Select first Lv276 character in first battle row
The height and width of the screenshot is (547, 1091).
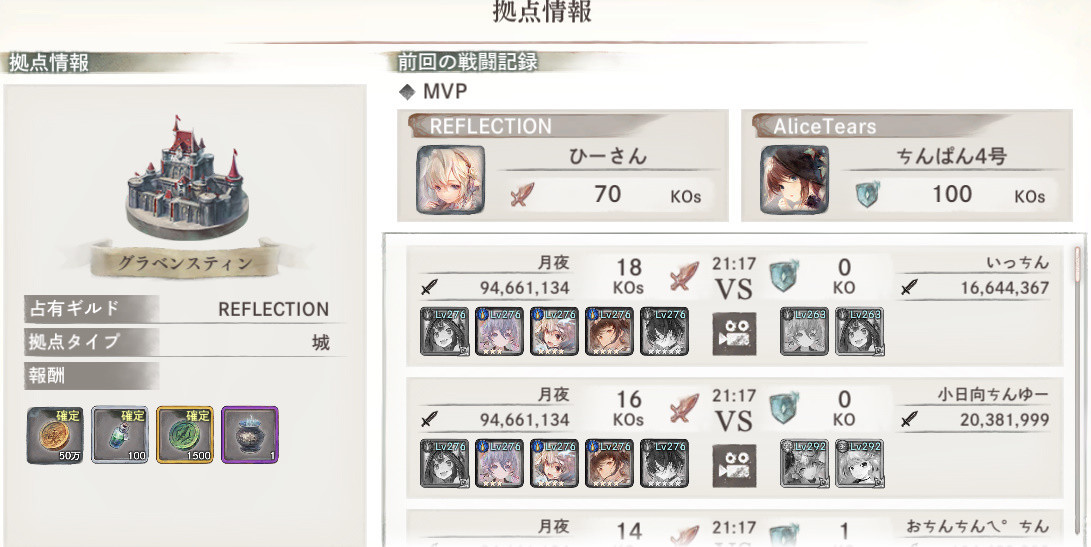point(445,331)
